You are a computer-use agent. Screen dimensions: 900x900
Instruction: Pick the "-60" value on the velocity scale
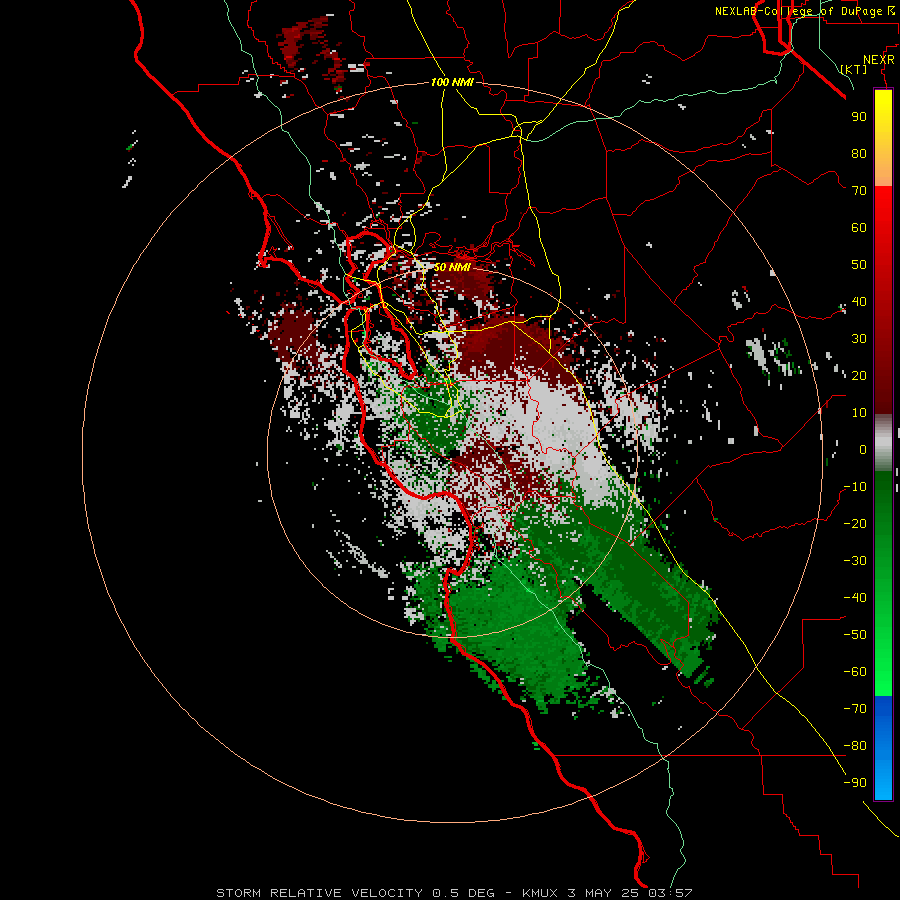coord(855,672)
